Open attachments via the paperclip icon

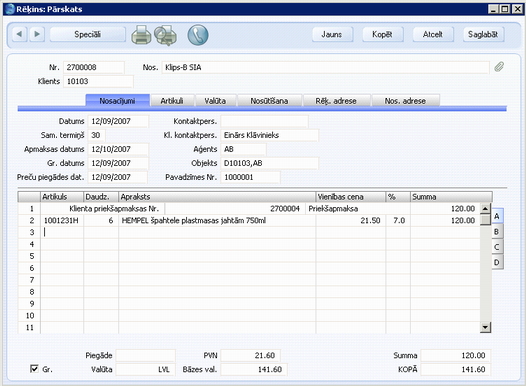(x=499, y=67)
